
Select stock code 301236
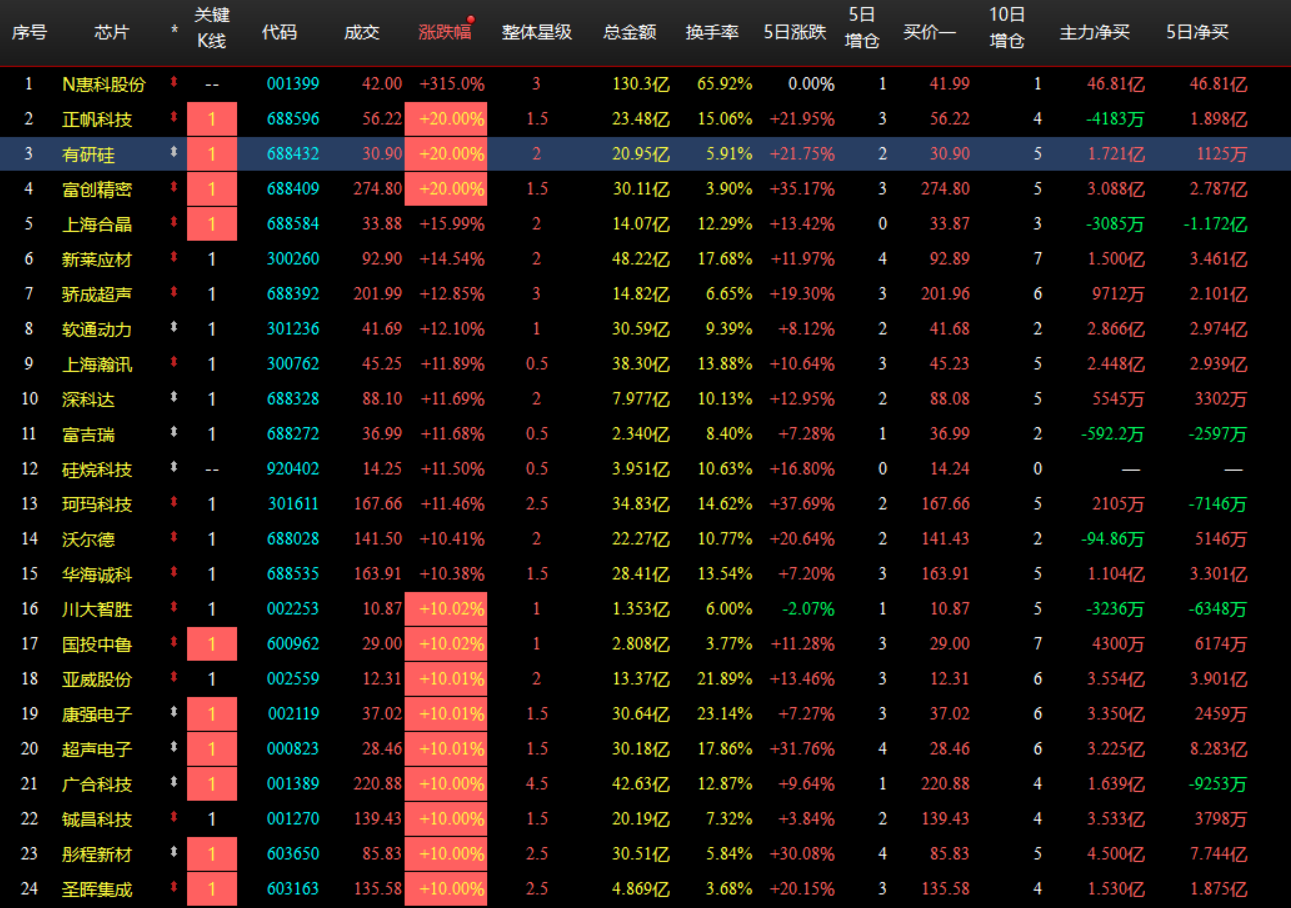coord(293,329)
